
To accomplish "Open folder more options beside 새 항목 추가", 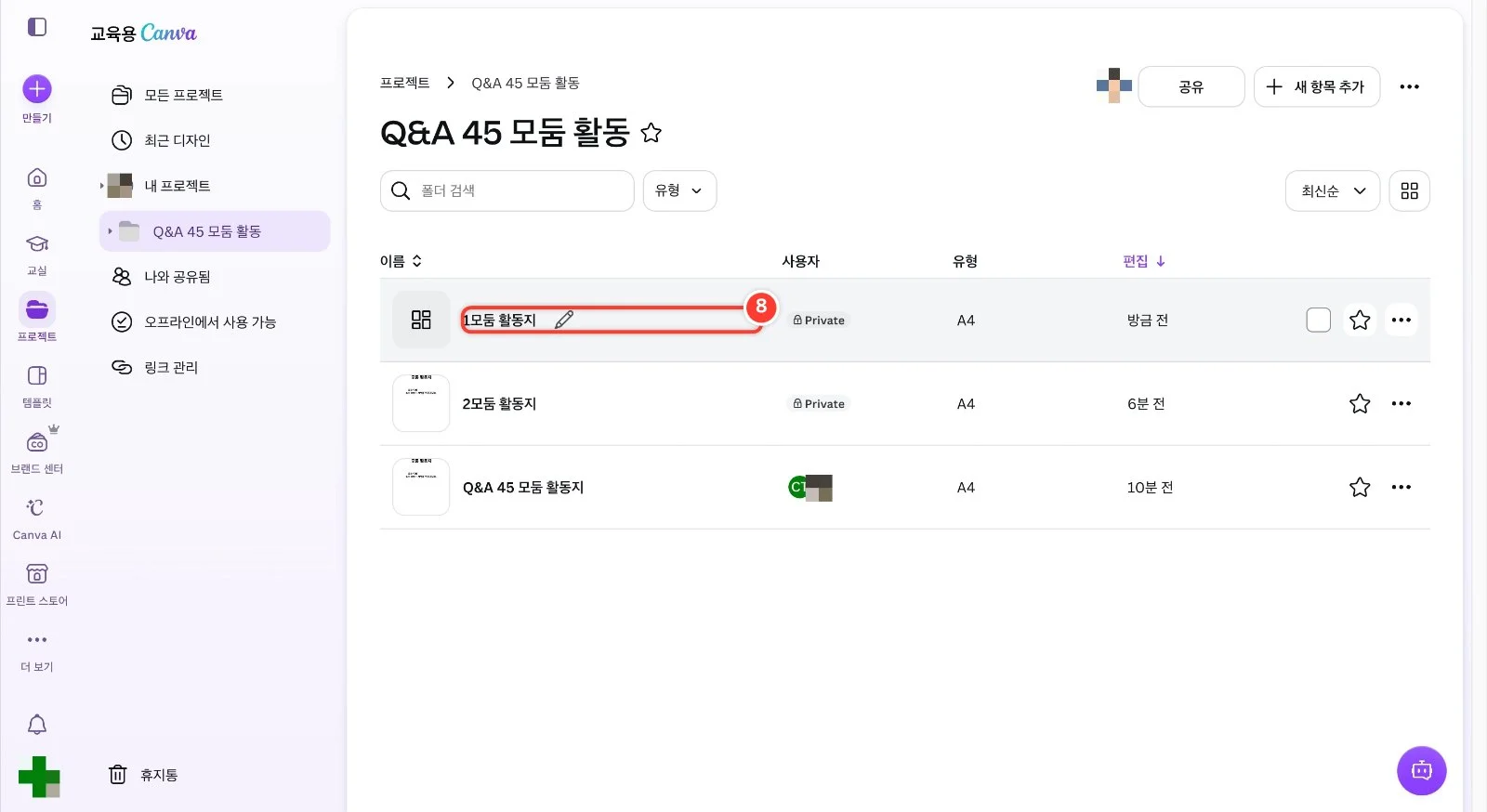I will [x=1410, y=86].
